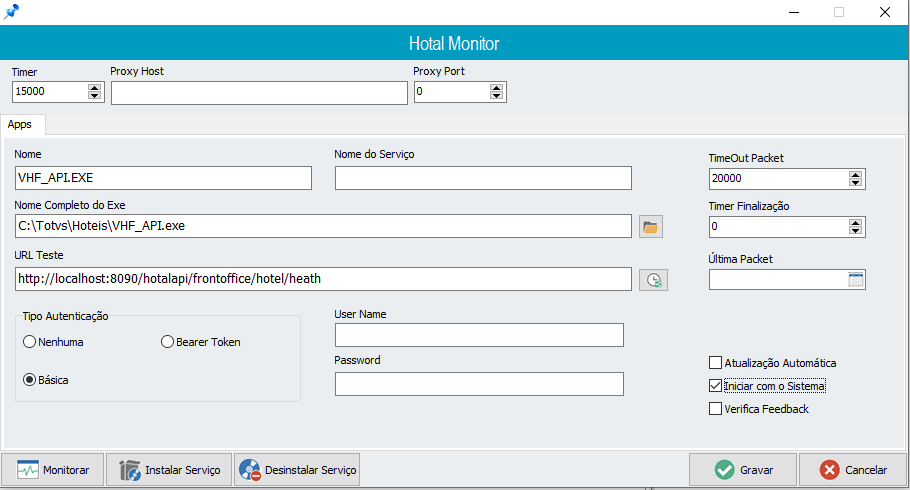The height and width of the screenshot is (490, 910).
Task: Decrease TimeOut Packet with down arrow
Action: tap(855, 182)
